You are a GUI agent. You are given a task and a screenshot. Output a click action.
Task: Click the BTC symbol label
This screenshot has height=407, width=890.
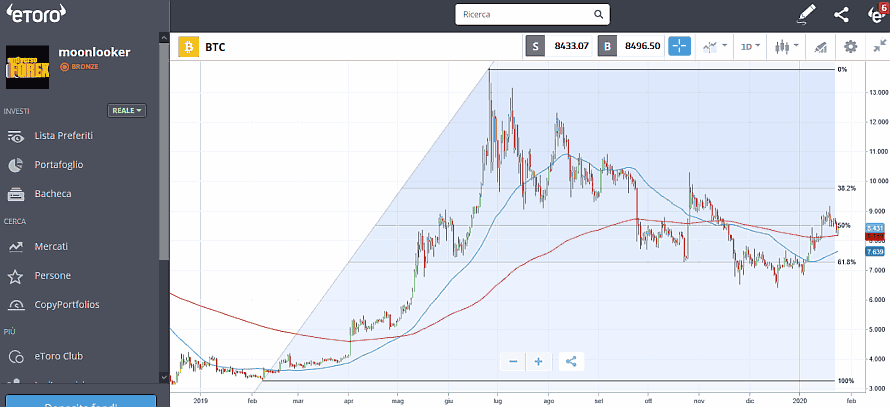click(x=216, y=47)
